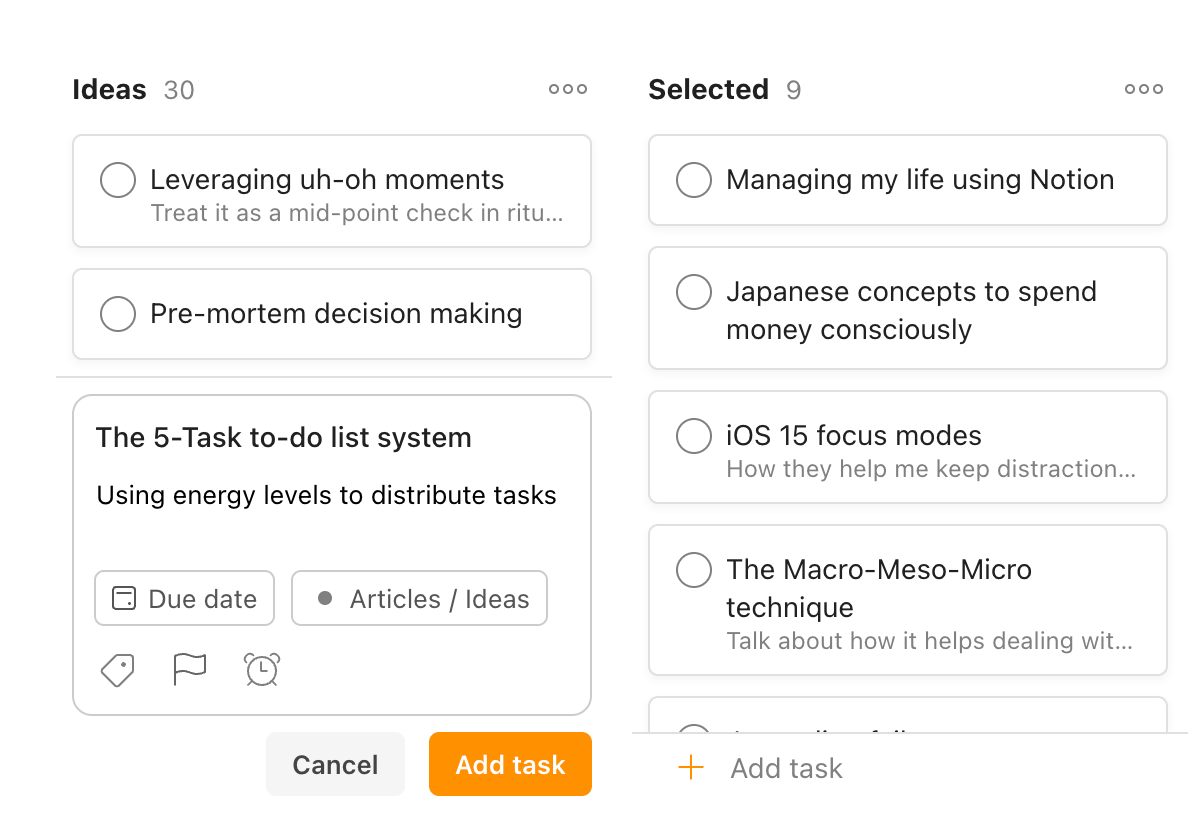This screenshot has height=816, width=1200.
Task: Open Selected section three-dot menu
Action: (x=1144, y=89)
